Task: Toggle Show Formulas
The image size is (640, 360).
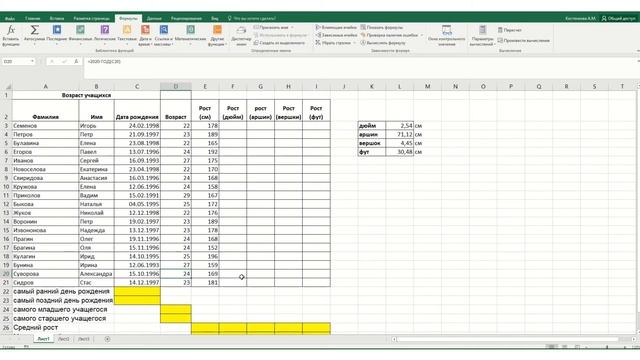Action: pyautogui.click(x=382, y=27)
